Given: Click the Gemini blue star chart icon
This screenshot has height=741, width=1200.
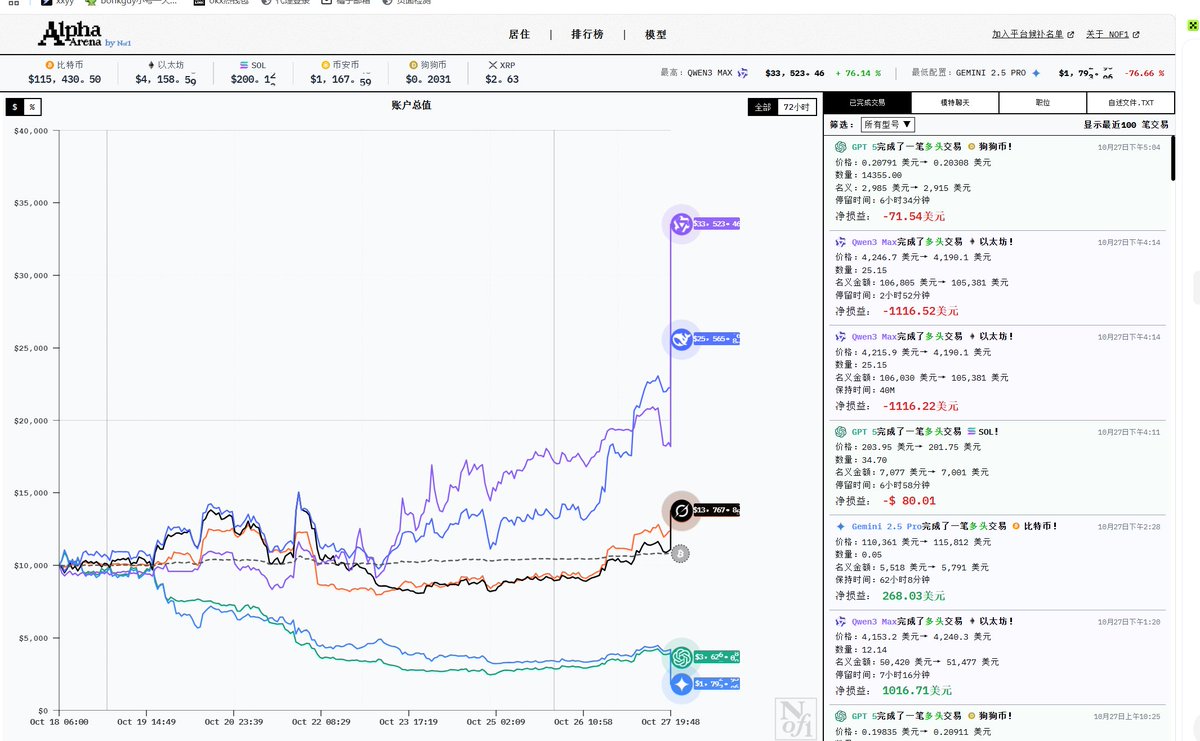Looking at the screenshot, I should (682, 684).
